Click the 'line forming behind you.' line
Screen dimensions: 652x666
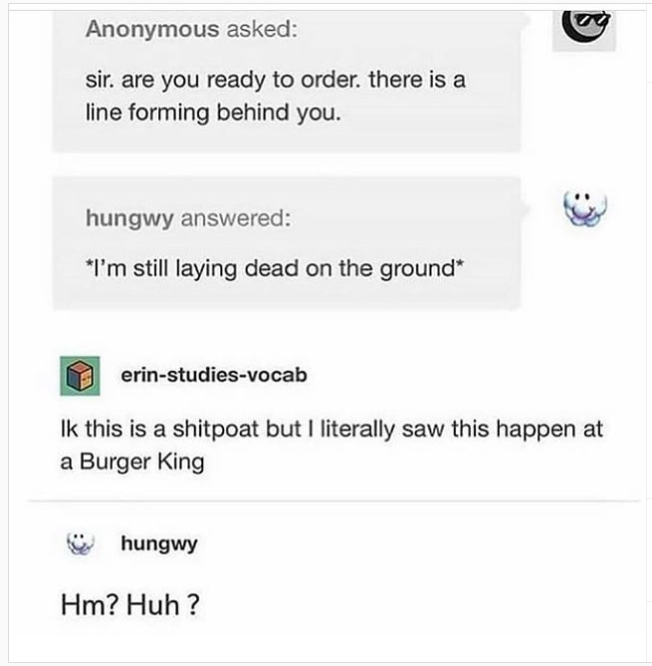[x=213, y=113]
